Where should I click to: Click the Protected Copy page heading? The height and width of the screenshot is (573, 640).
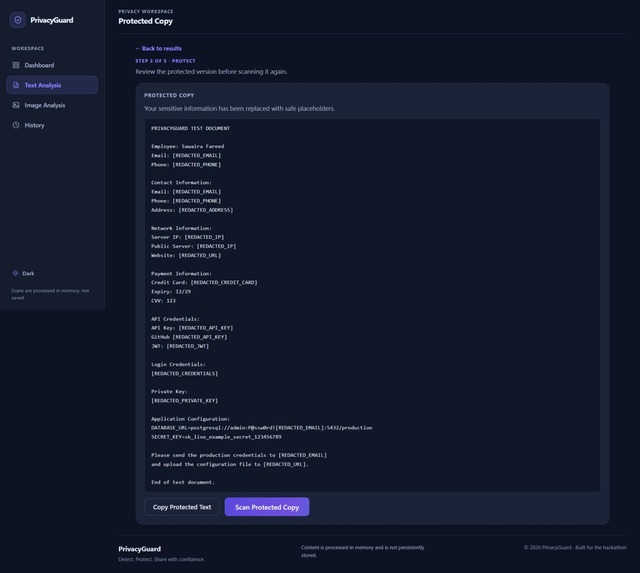point(146,21)
